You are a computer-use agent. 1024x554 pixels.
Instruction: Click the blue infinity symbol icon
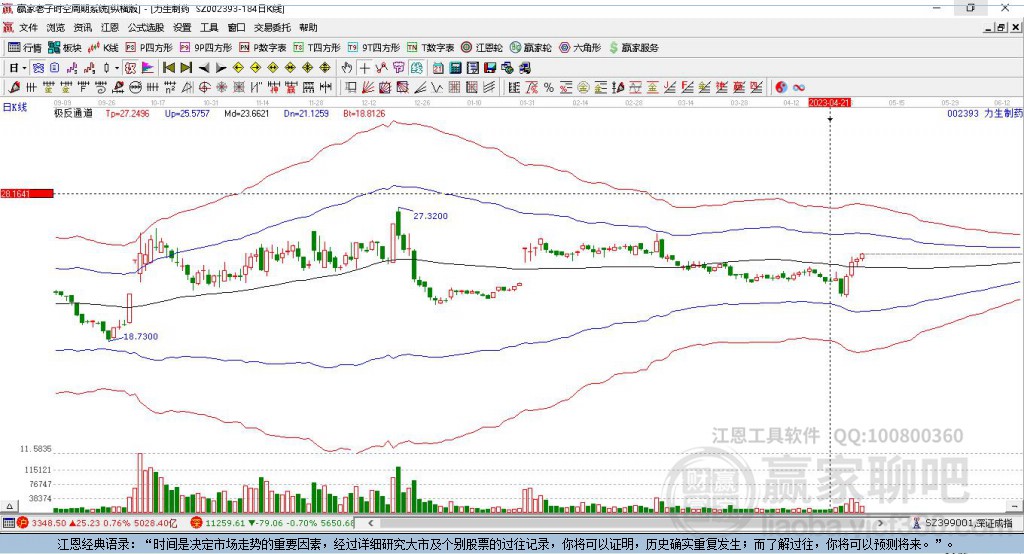pos(799,88)
